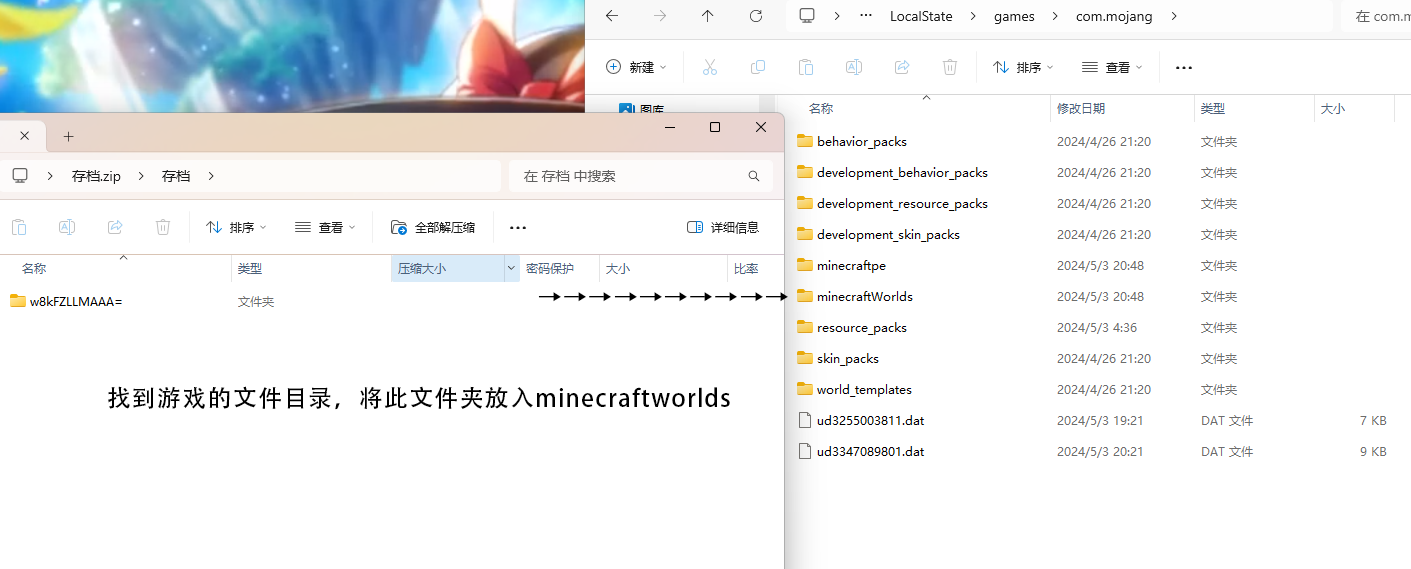Screen dimensions: 1411x569
Task: Open the 查看 (View) dropdown in 存档 window
Action: (x=325, y=227)
